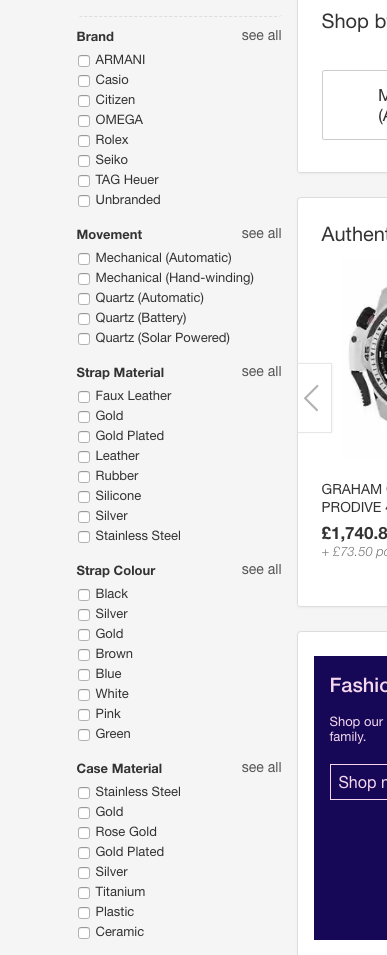Screen dimensions: 387x955
Task: Open the GRAHAM PRODIVE listing title
Action: pyautogui.click(x=354, y=498)
